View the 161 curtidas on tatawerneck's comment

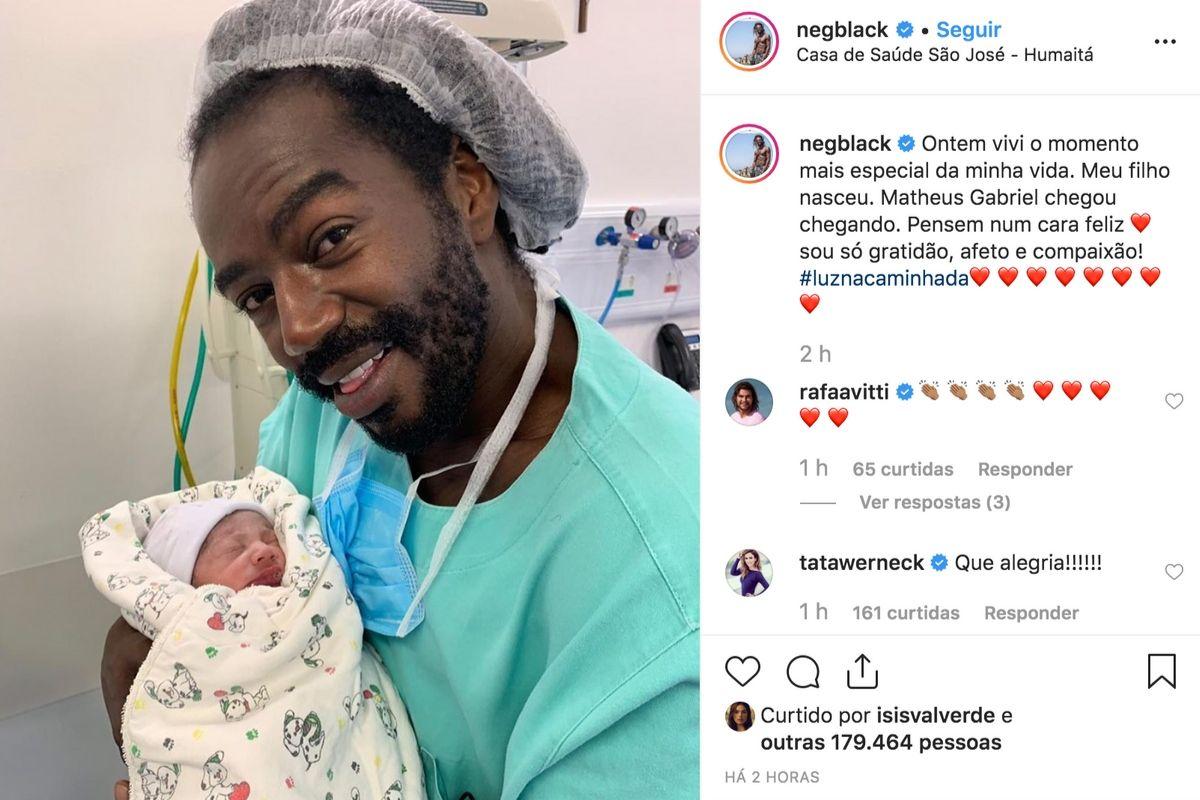[905, 613]
